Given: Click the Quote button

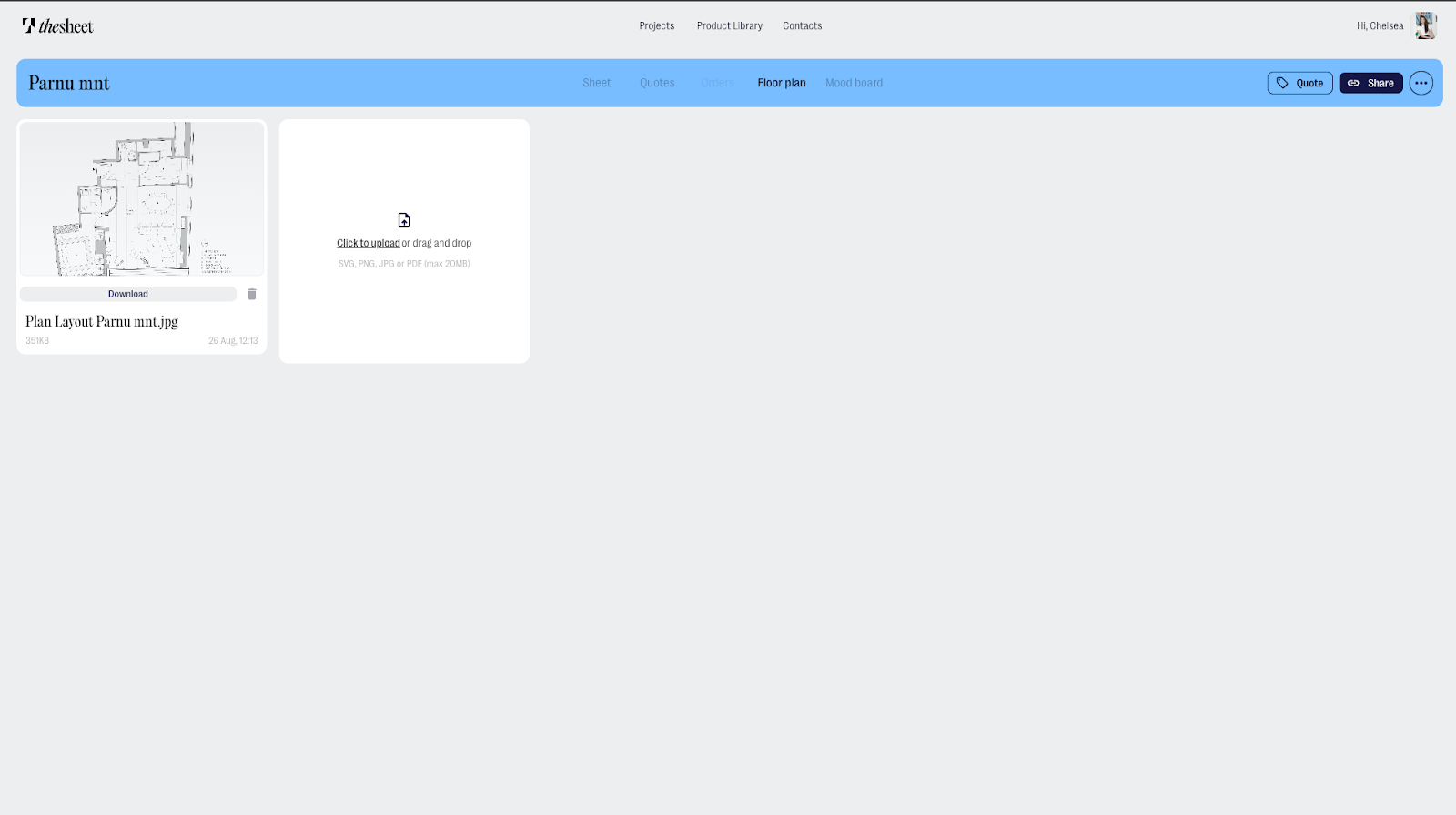Looking at the screenshot, I should [1299, 83].
